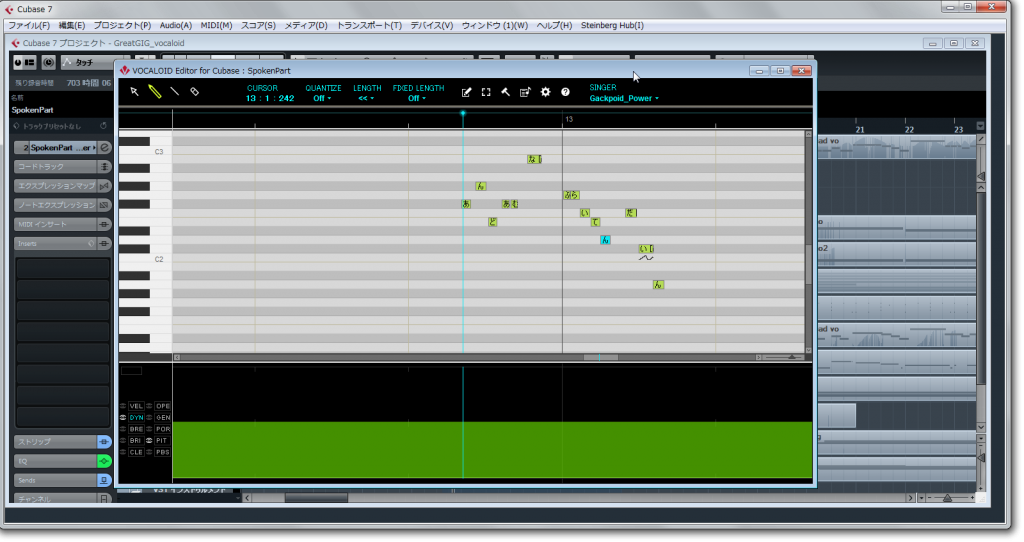Click the icon at right of エクスプレッションマップ
This screenshot has height=542, width=1024.
coord(104,186)
